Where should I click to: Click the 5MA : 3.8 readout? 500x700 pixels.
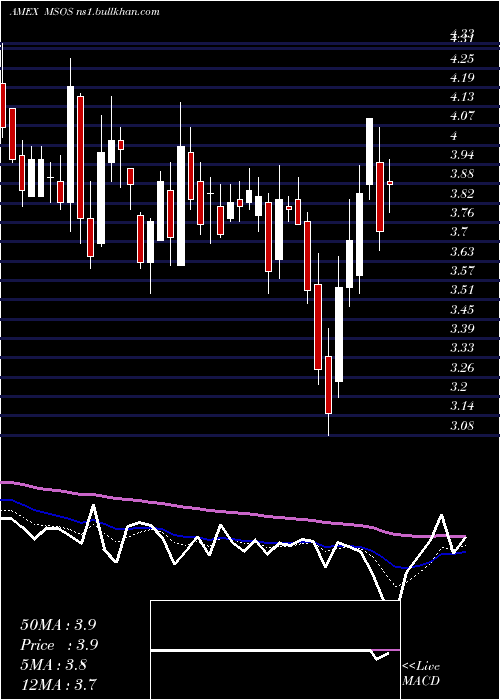coord(53,664)
